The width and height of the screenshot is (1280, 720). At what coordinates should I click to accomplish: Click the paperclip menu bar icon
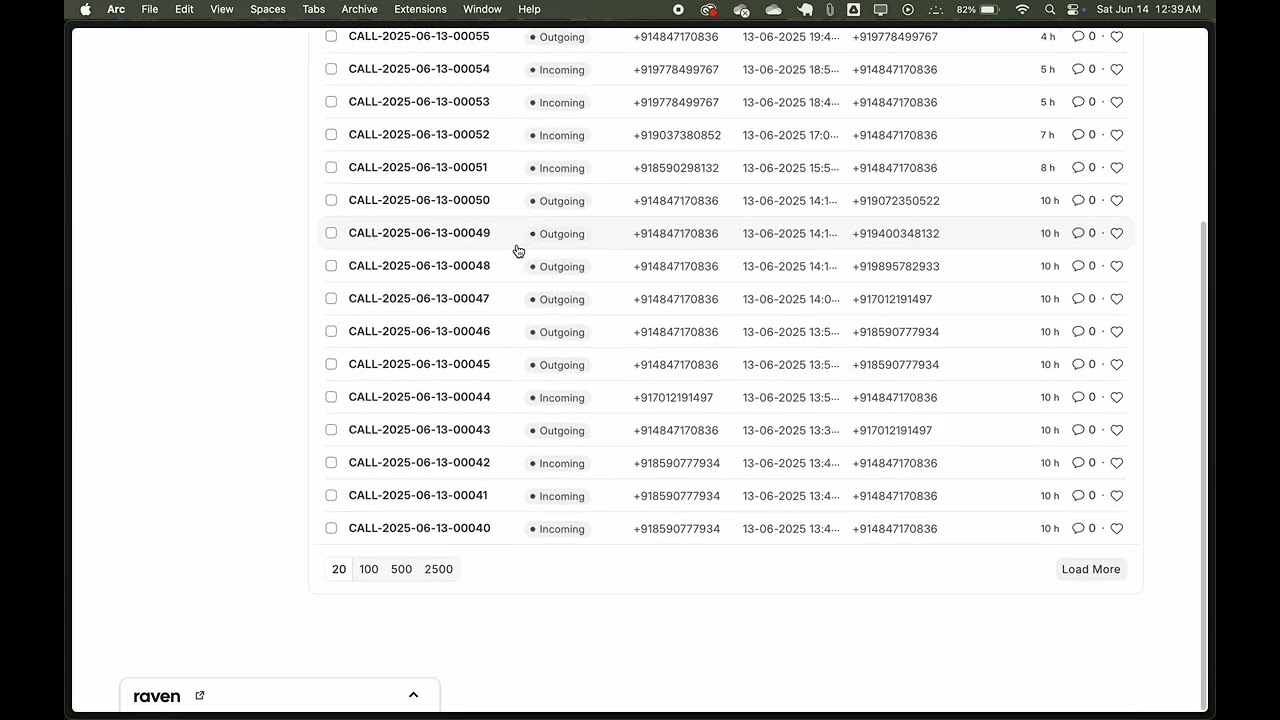(x=830, y=9)
